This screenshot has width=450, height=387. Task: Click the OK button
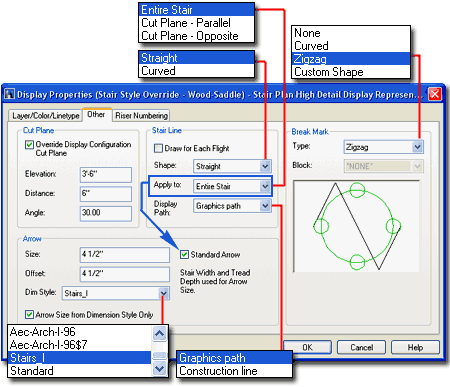click(x=307, y=347)
